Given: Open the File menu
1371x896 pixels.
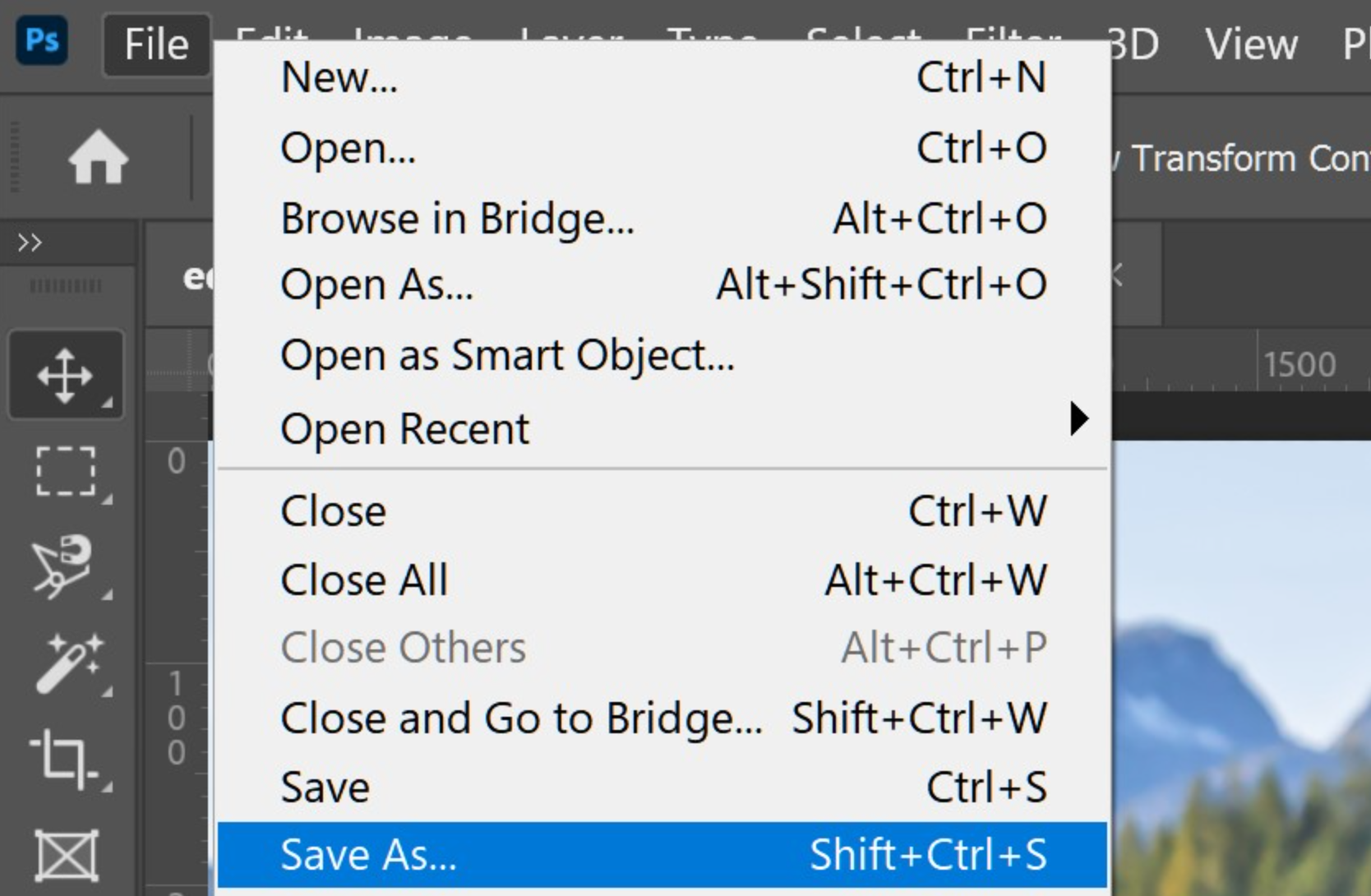Looking at the screenshot, I should click(x=156, y=44).
